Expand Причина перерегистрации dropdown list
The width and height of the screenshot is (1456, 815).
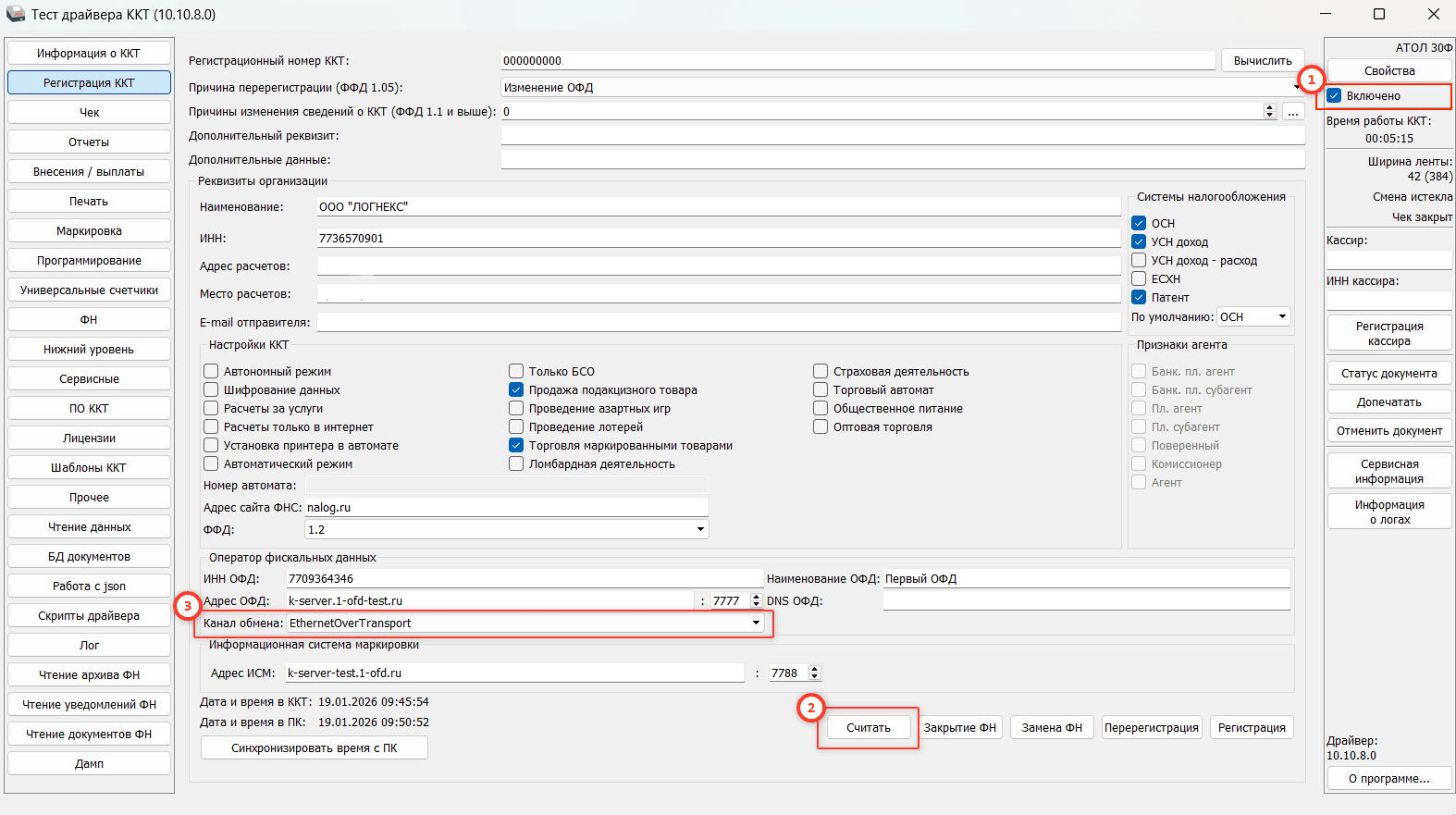click(x=1296, y=87)
